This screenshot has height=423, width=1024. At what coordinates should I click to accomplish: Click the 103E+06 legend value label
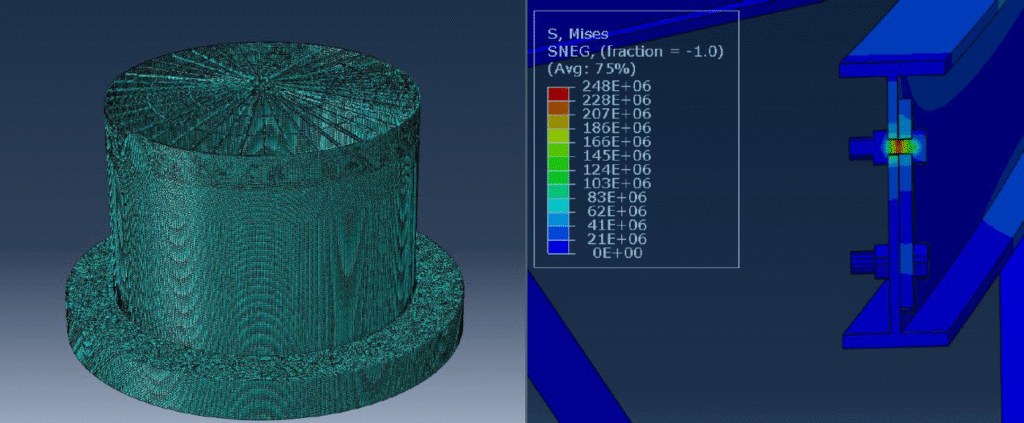(614, 184)
